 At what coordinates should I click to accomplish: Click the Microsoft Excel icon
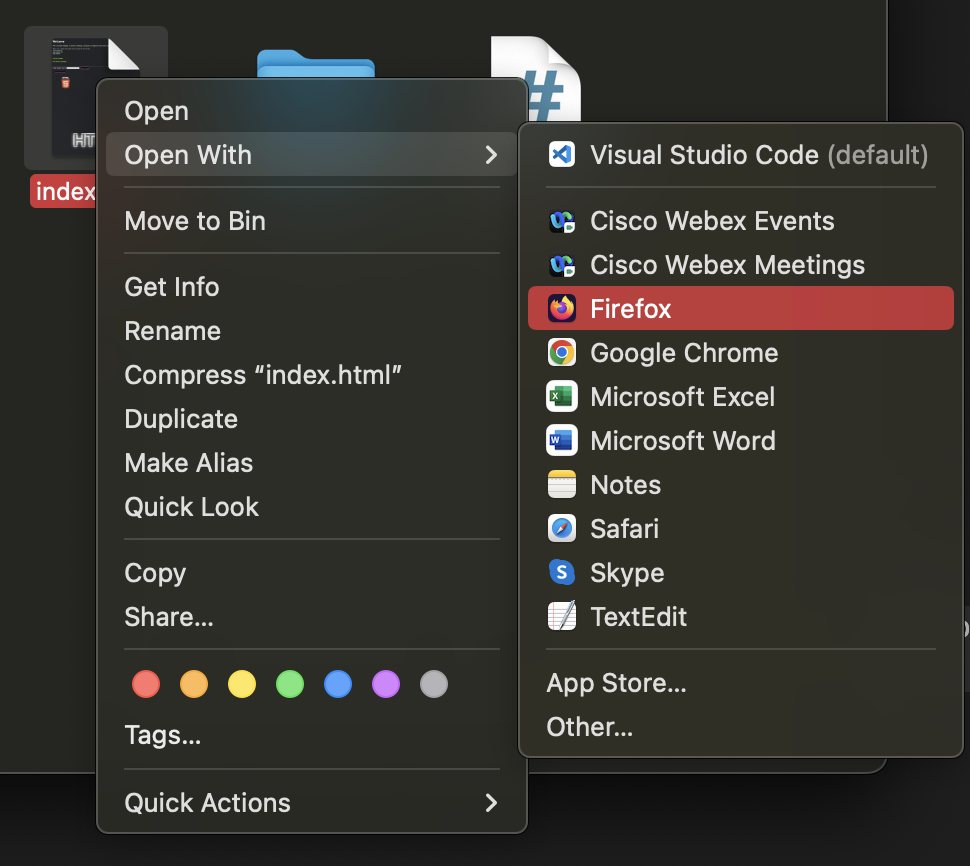coord(562,397)
